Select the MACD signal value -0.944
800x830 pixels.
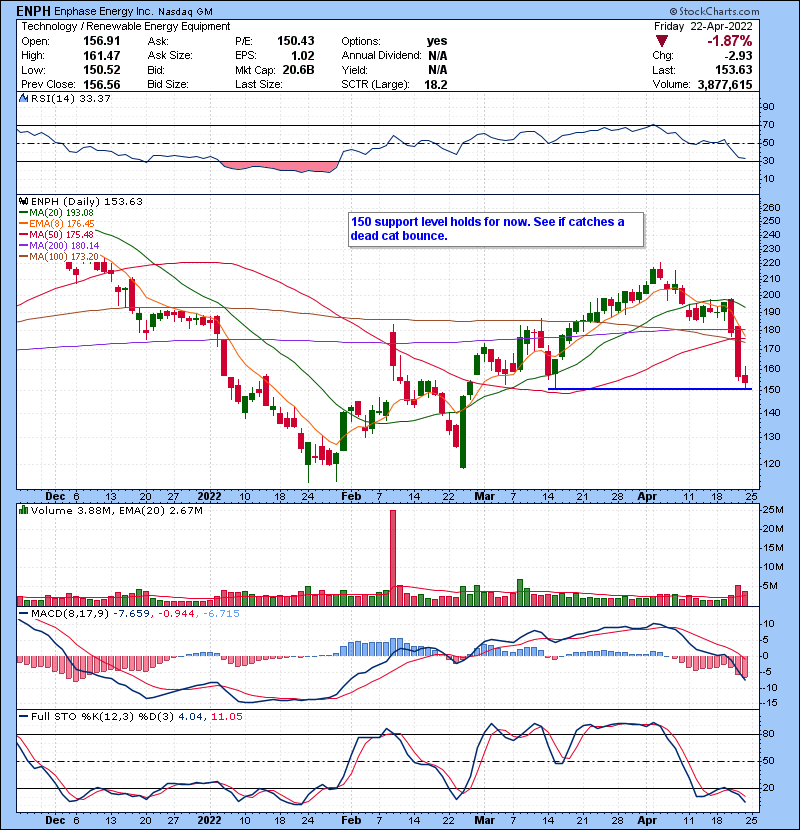176,614
